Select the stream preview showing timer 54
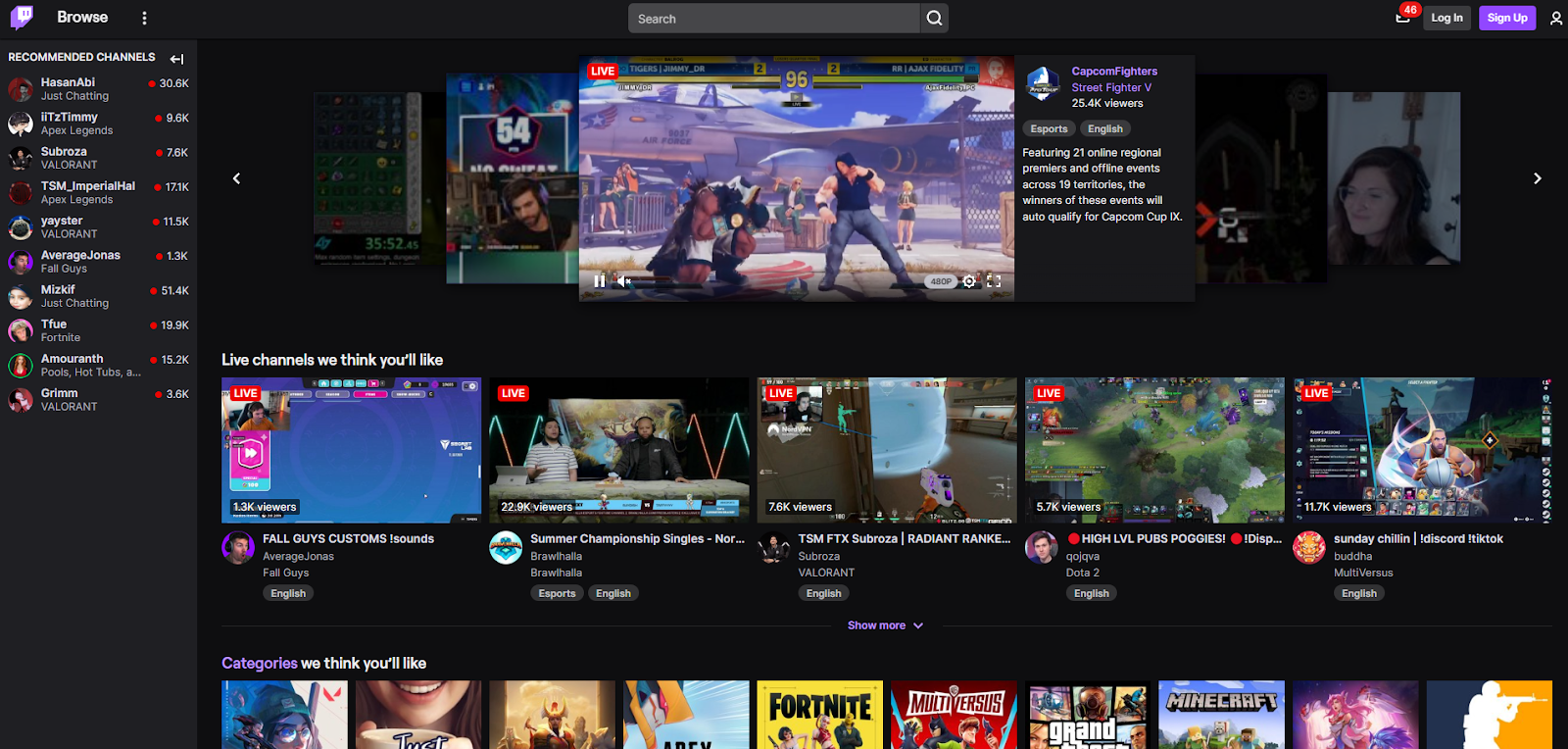This screenshot has width=1568, height=749. click(x=512, y=178)
